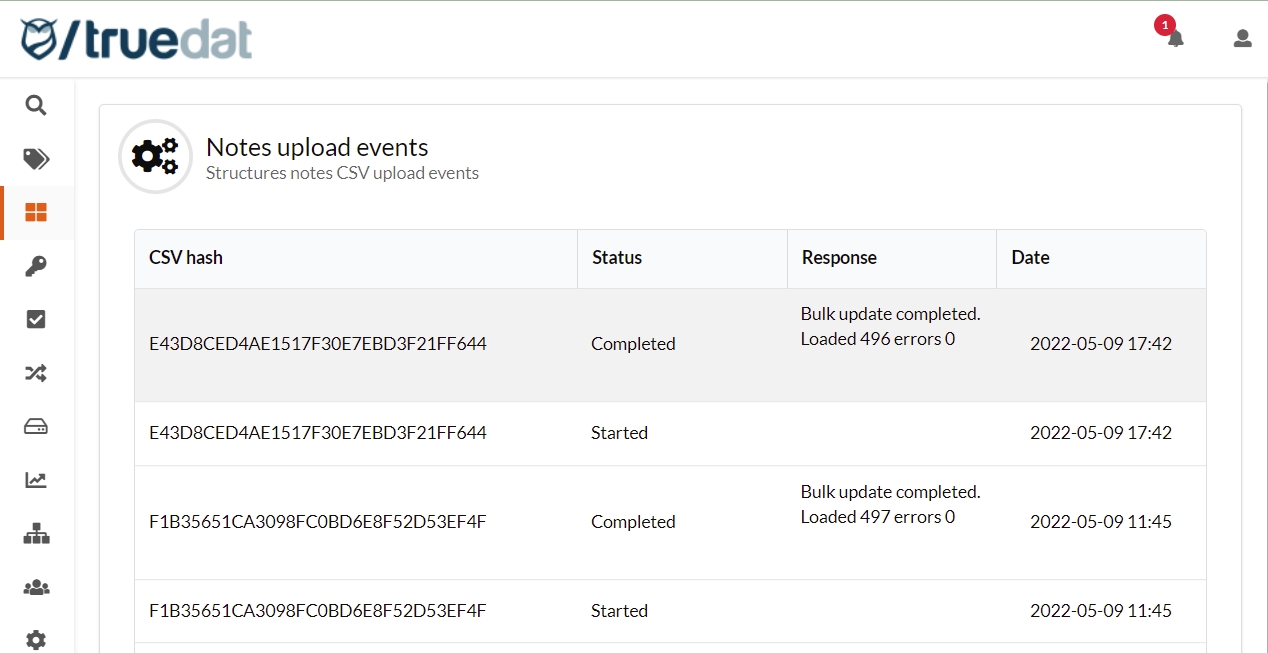1268x653 pixels.
Task: Click the CSV hash column header
Action: (186, 258)
